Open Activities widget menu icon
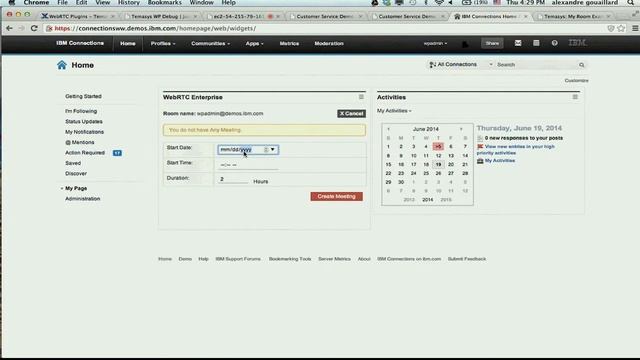Viewport: 640px width, 360px height. point(575,97)
